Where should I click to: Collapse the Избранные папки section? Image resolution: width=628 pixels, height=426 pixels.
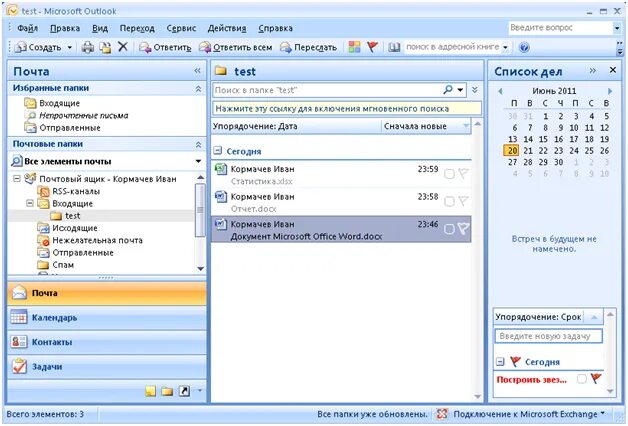click(198, 88)
